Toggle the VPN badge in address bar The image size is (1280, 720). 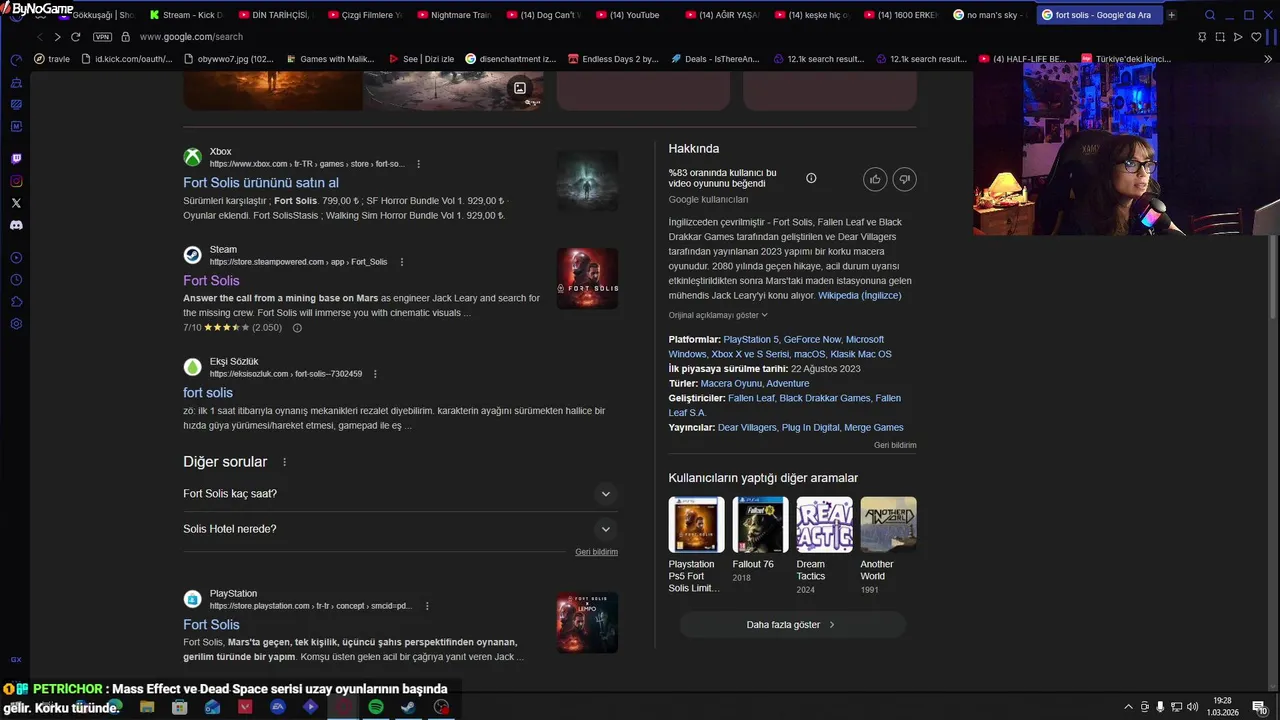102,37
